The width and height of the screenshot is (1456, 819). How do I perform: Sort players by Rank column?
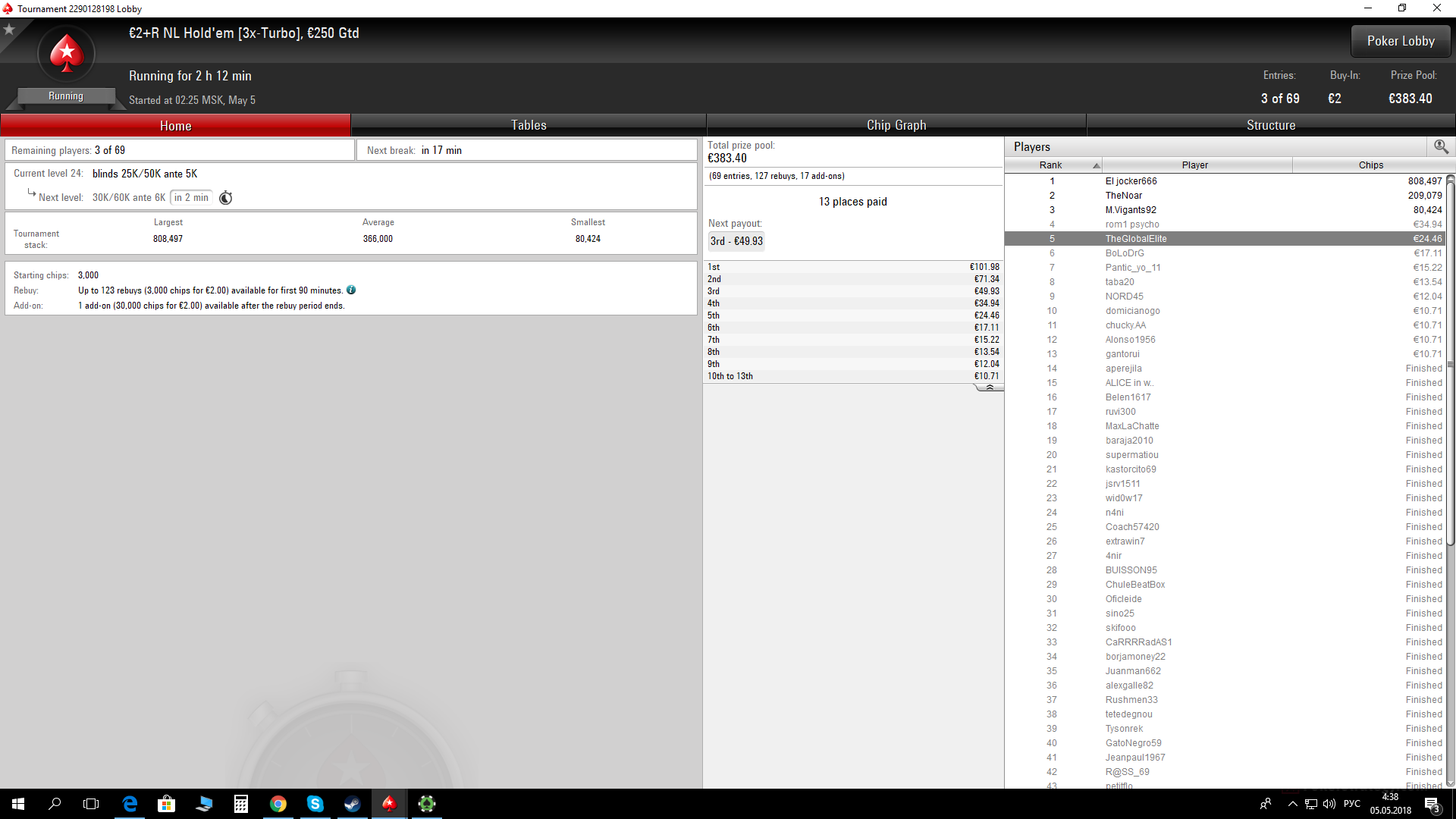[x=1053, y=165]
